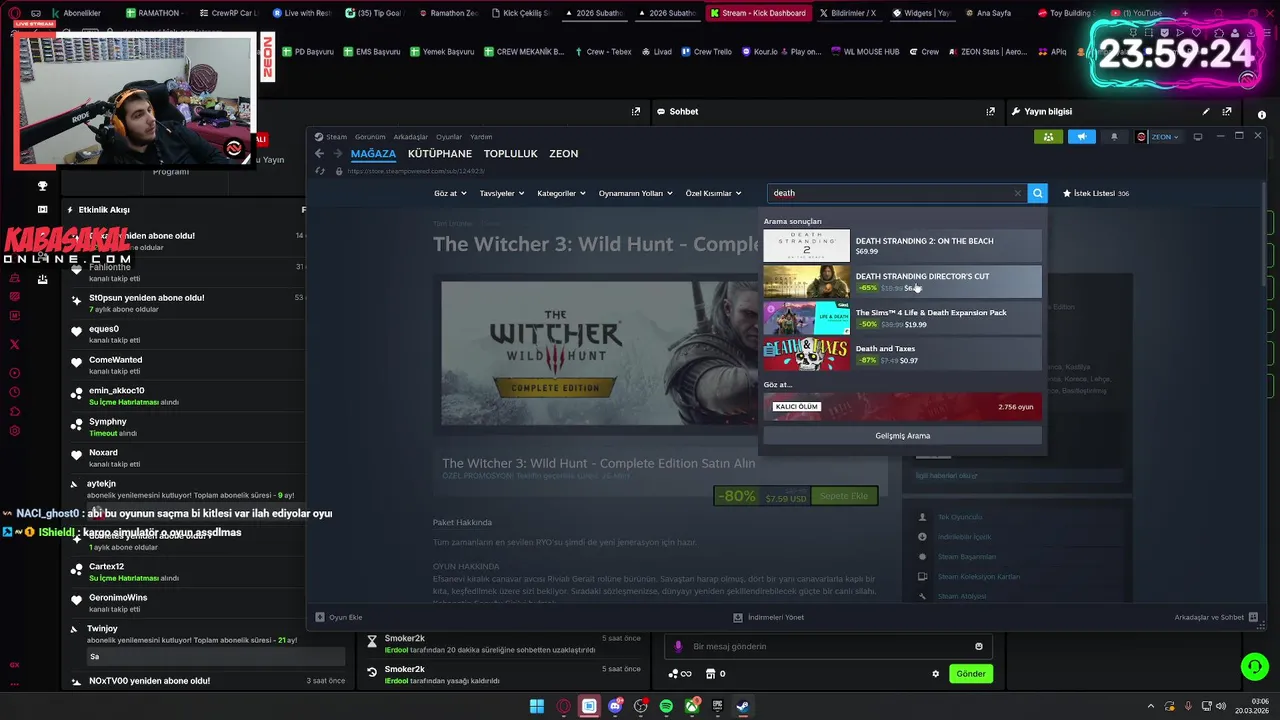Click the green support headset bubble
Screen dimensions: 1280x720
tap(1254, 666)
